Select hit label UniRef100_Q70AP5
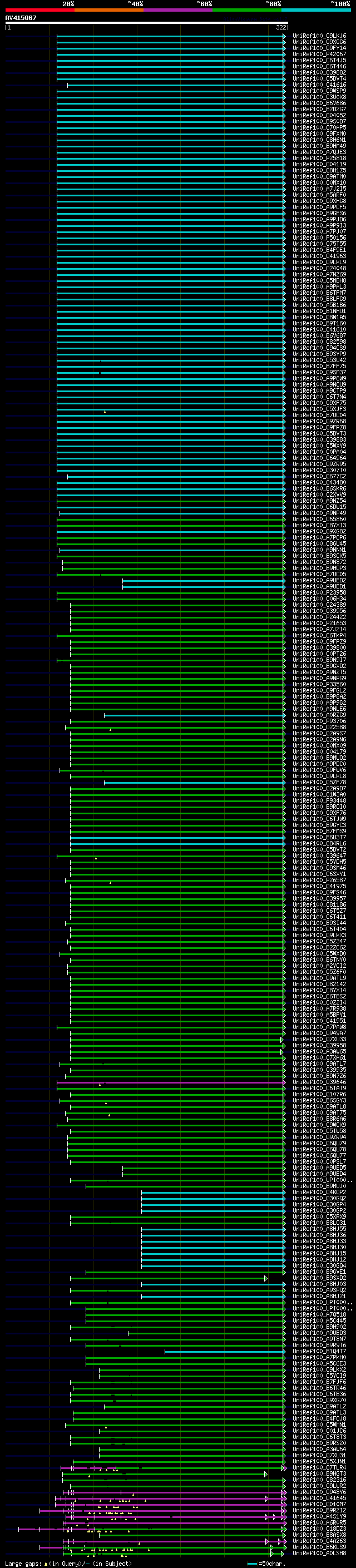The image size is (356, 1568). click(x=319, y=127)
